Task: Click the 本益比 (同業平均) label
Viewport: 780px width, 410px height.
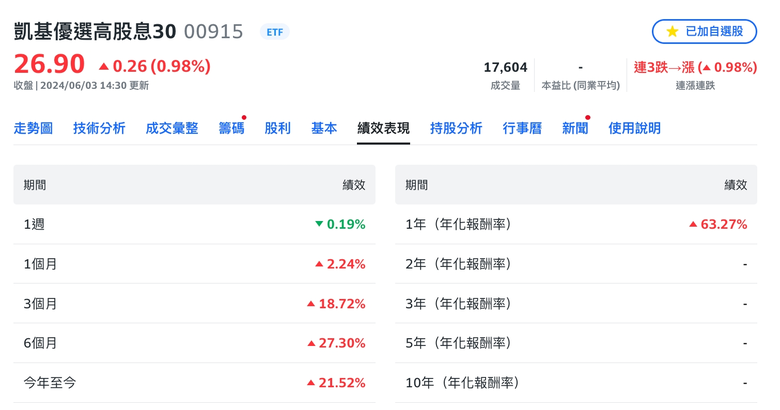Action: coord(581,86)
